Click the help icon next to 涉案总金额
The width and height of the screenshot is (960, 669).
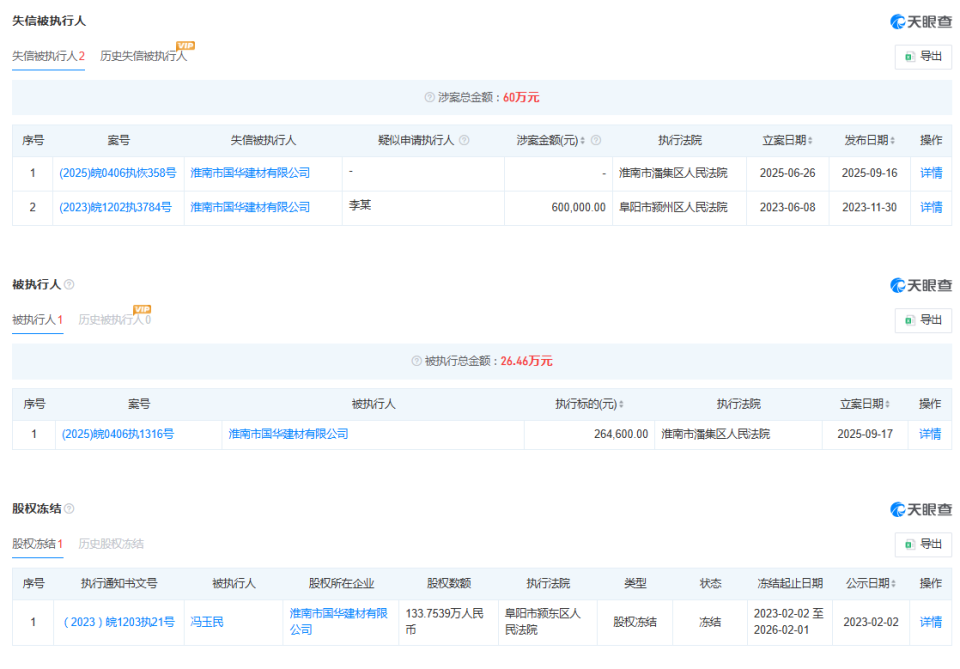coord(429,97)
